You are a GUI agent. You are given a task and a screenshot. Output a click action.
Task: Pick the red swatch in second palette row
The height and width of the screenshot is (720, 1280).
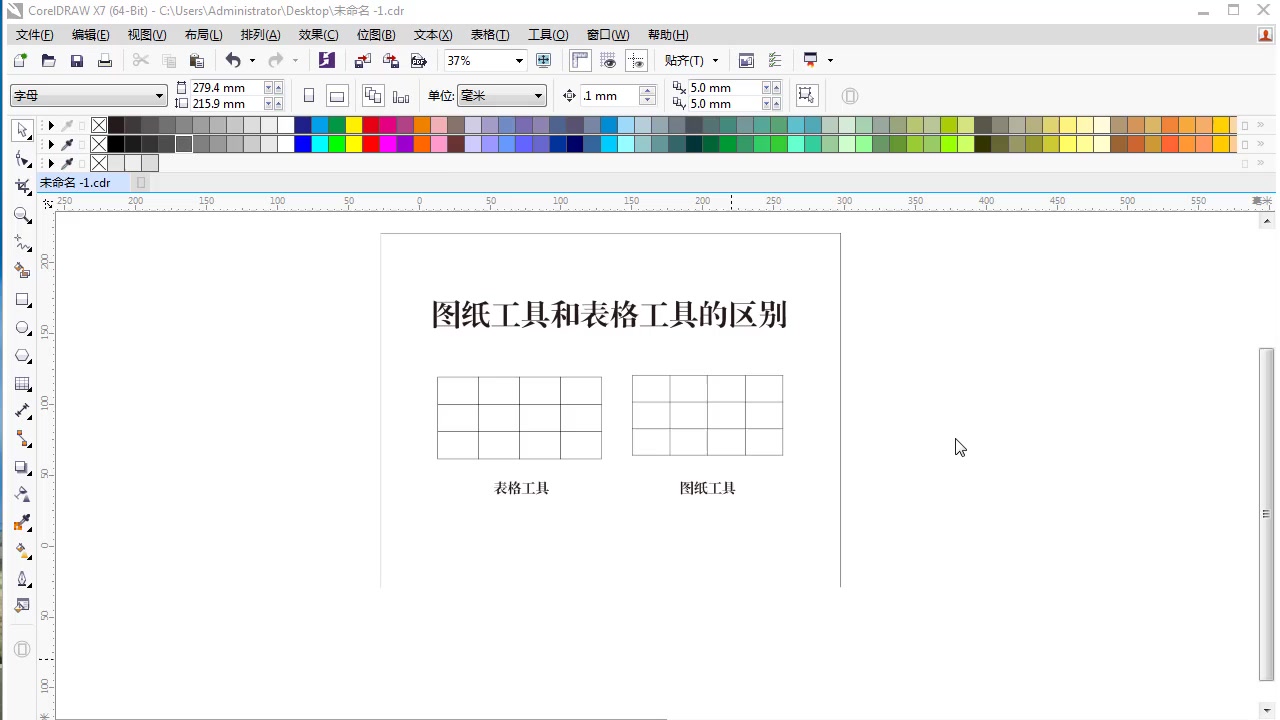click(370, 144)
